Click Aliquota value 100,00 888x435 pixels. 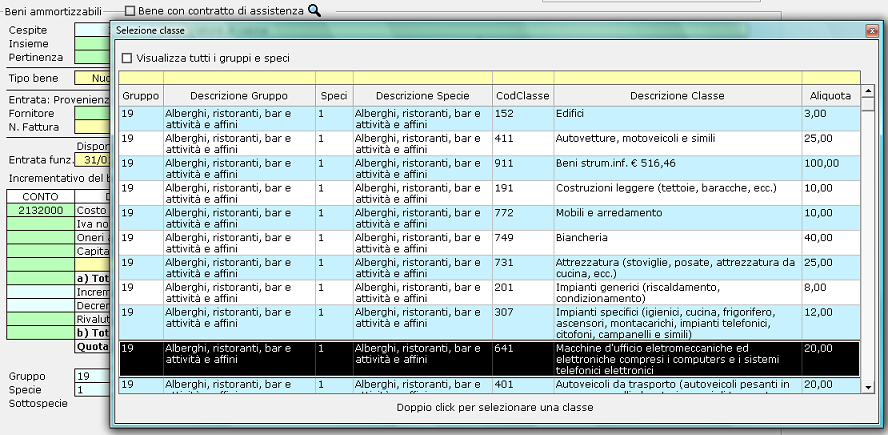830,169
